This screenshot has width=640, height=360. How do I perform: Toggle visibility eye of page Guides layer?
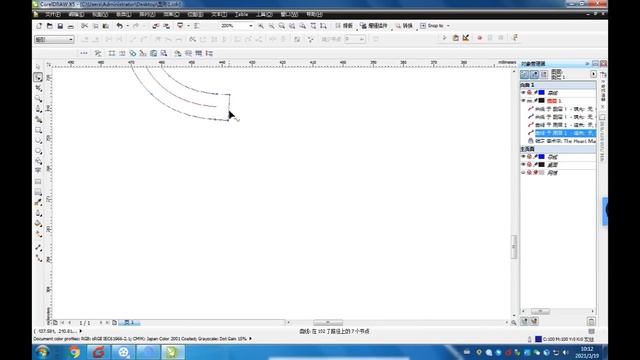[x=523, y=93]
